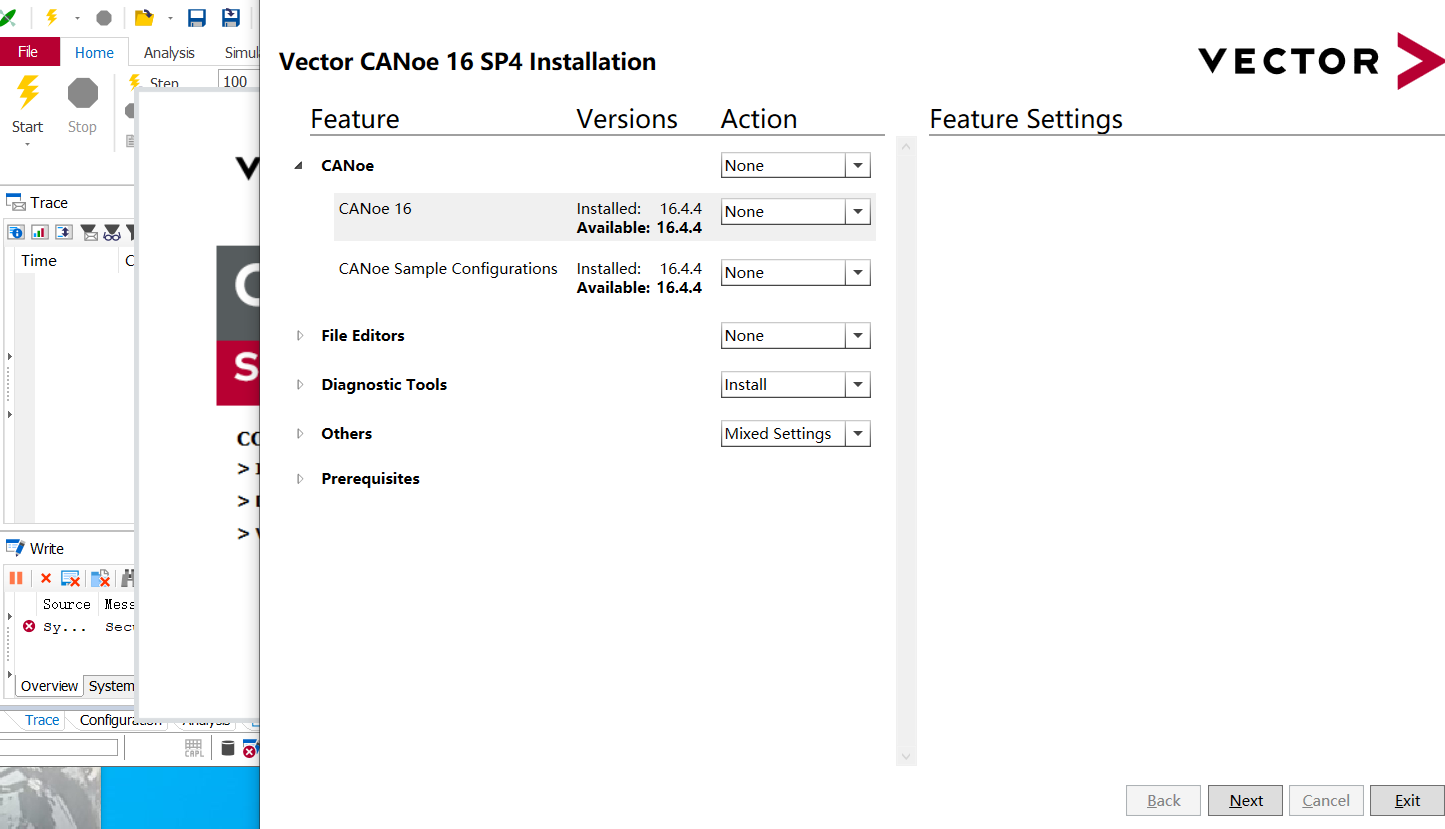The width and height of the screenshot is (1445, 829).
Task: Click the feature list scroll-down arrow
Action: click(906, 757)
